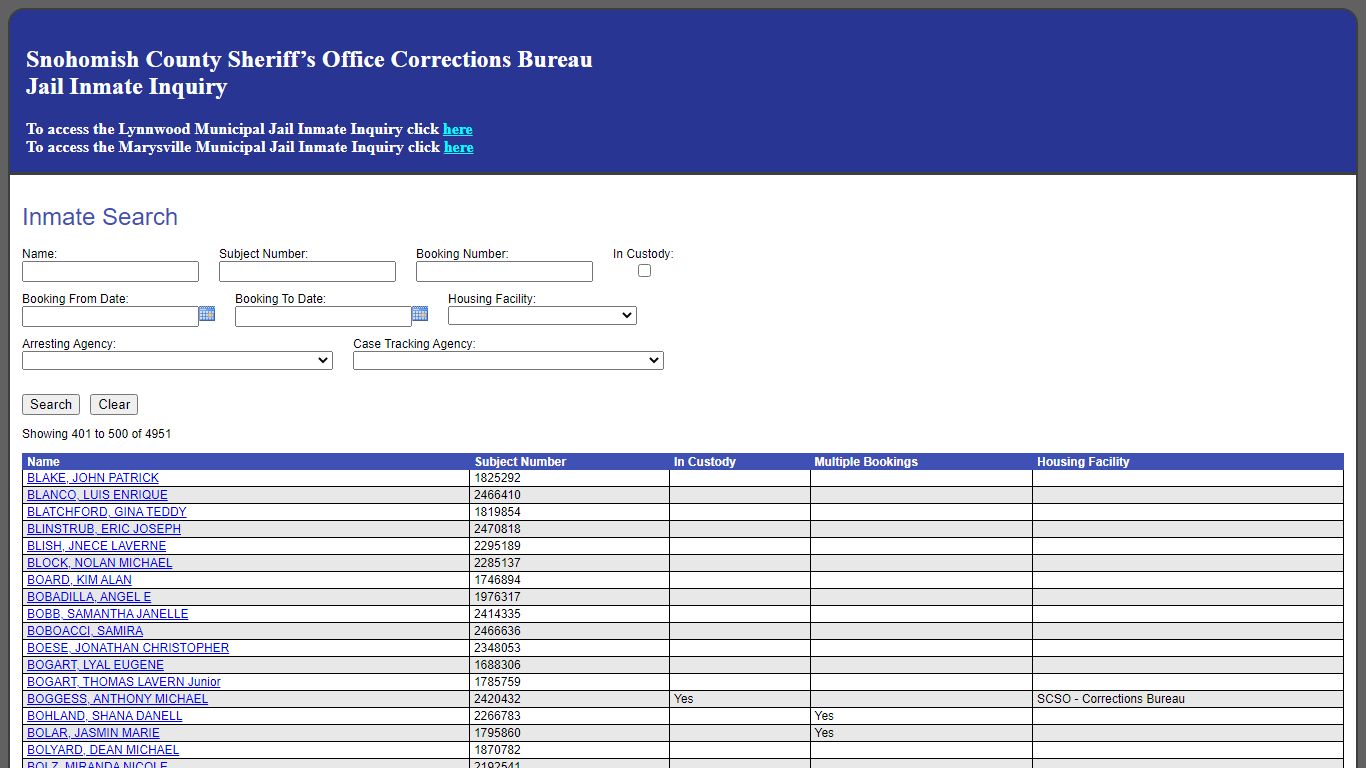Open inmate BLISH, JNECE LAVERNE
Viewport: 1366px width, 768px height.
pos(97,546)
